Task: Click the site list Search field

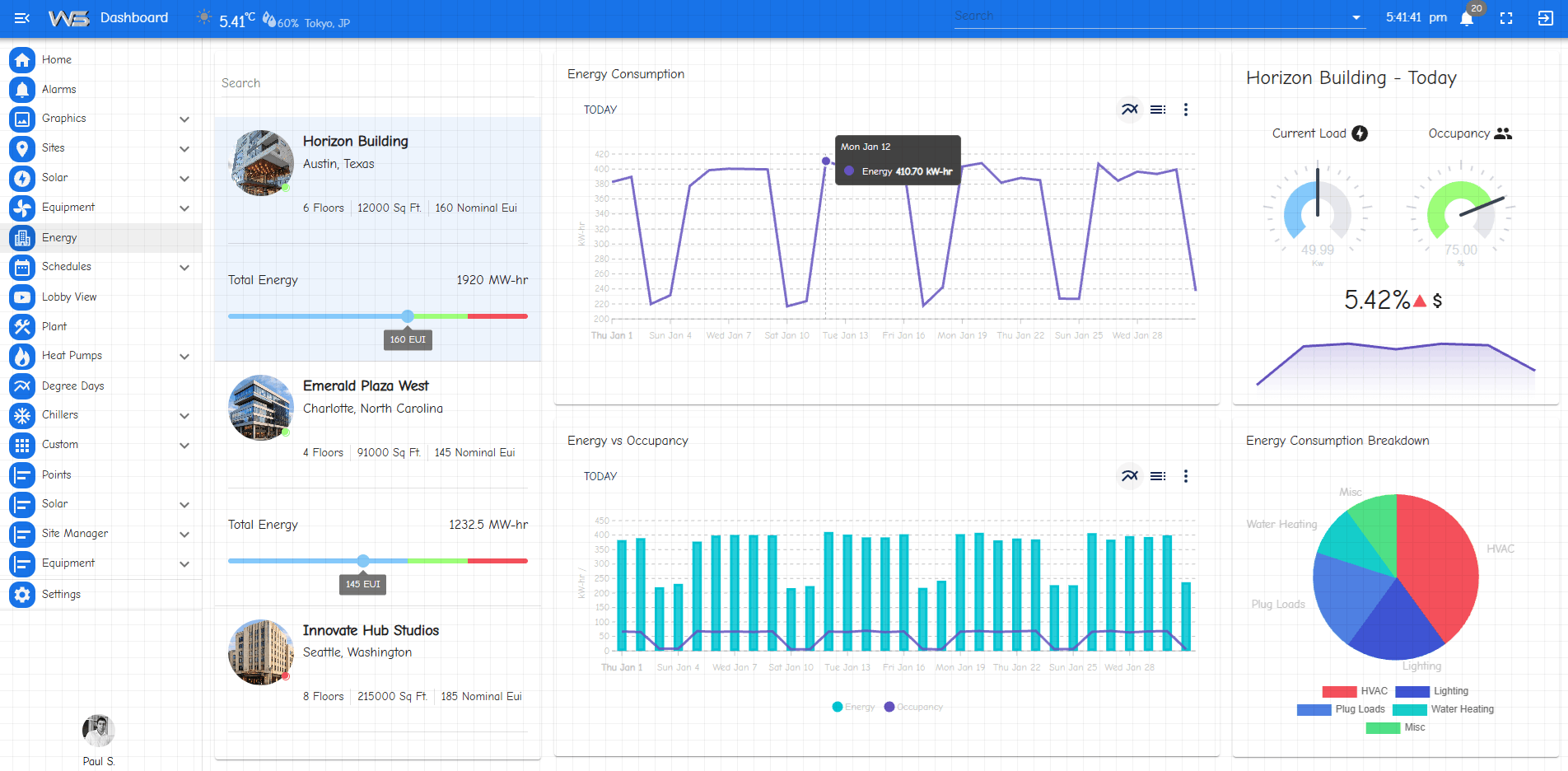Action: (377, 83)
